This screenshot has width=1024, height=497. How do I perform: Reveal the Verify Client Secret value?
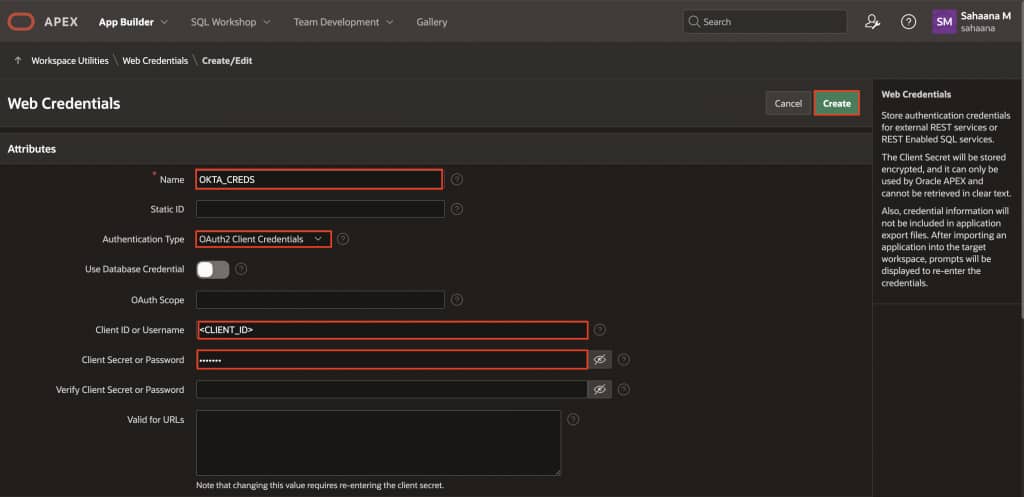(x=600, y=389)
